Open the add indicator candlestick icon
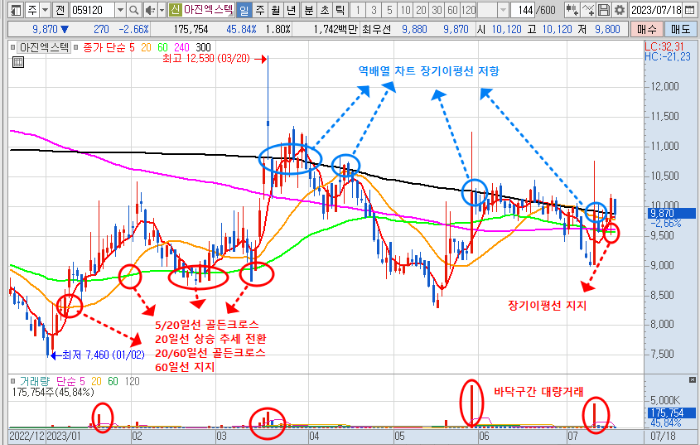Viewport: 700px width, 445px height. tap(572, 10)
